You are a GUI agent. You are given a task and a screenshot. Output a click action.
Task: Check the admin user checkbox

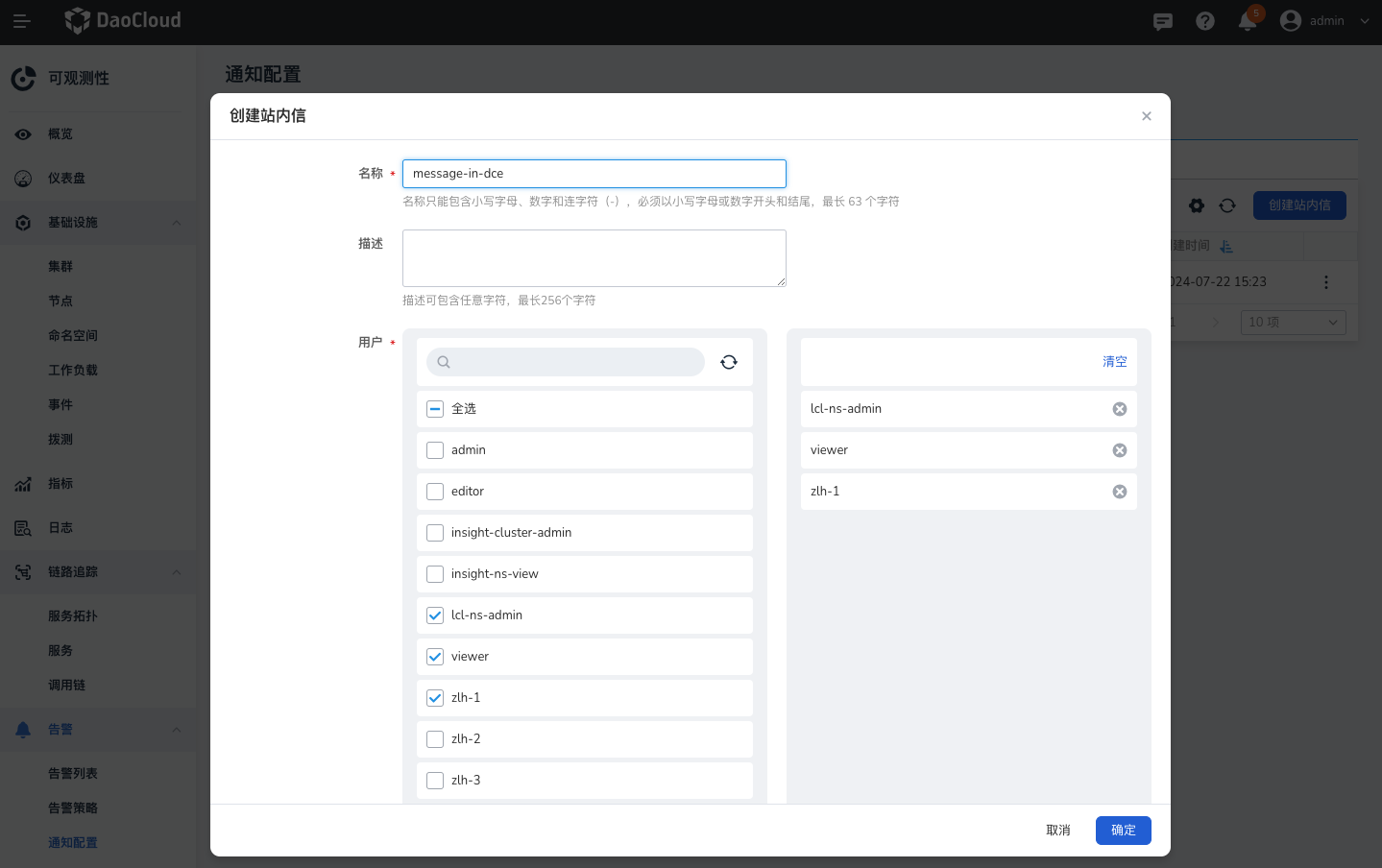tap(435, 450)
